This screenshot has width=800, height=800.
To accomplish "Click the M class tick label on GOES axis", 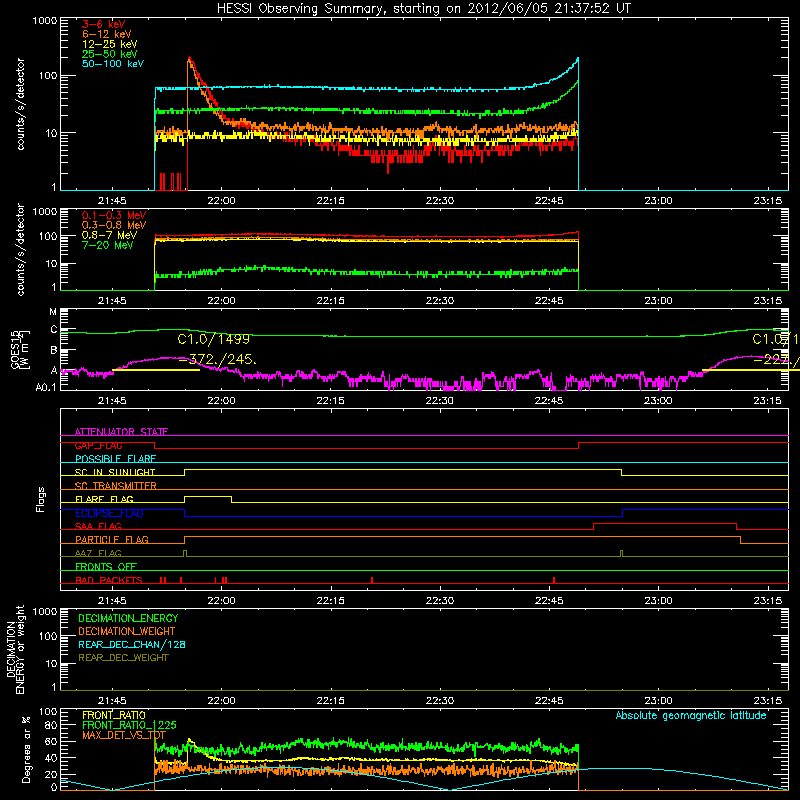I will [x=53, y=312].
